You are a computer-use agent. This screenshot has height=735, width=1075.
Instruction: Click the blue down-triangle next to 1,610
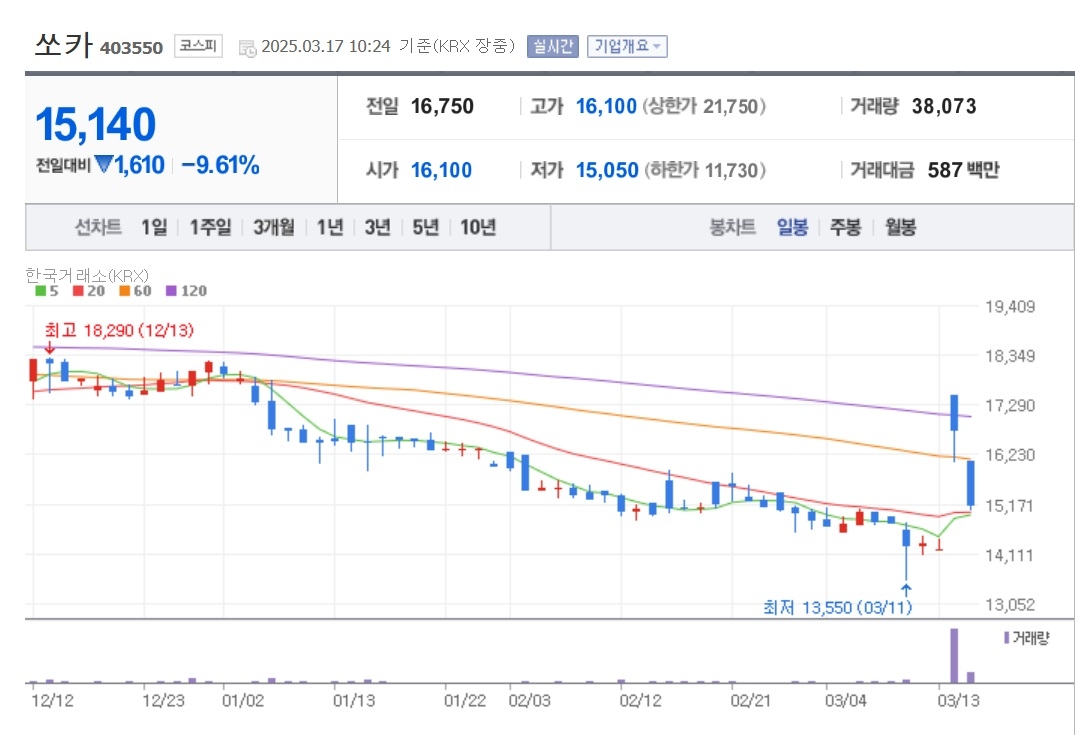click(103, 166)
